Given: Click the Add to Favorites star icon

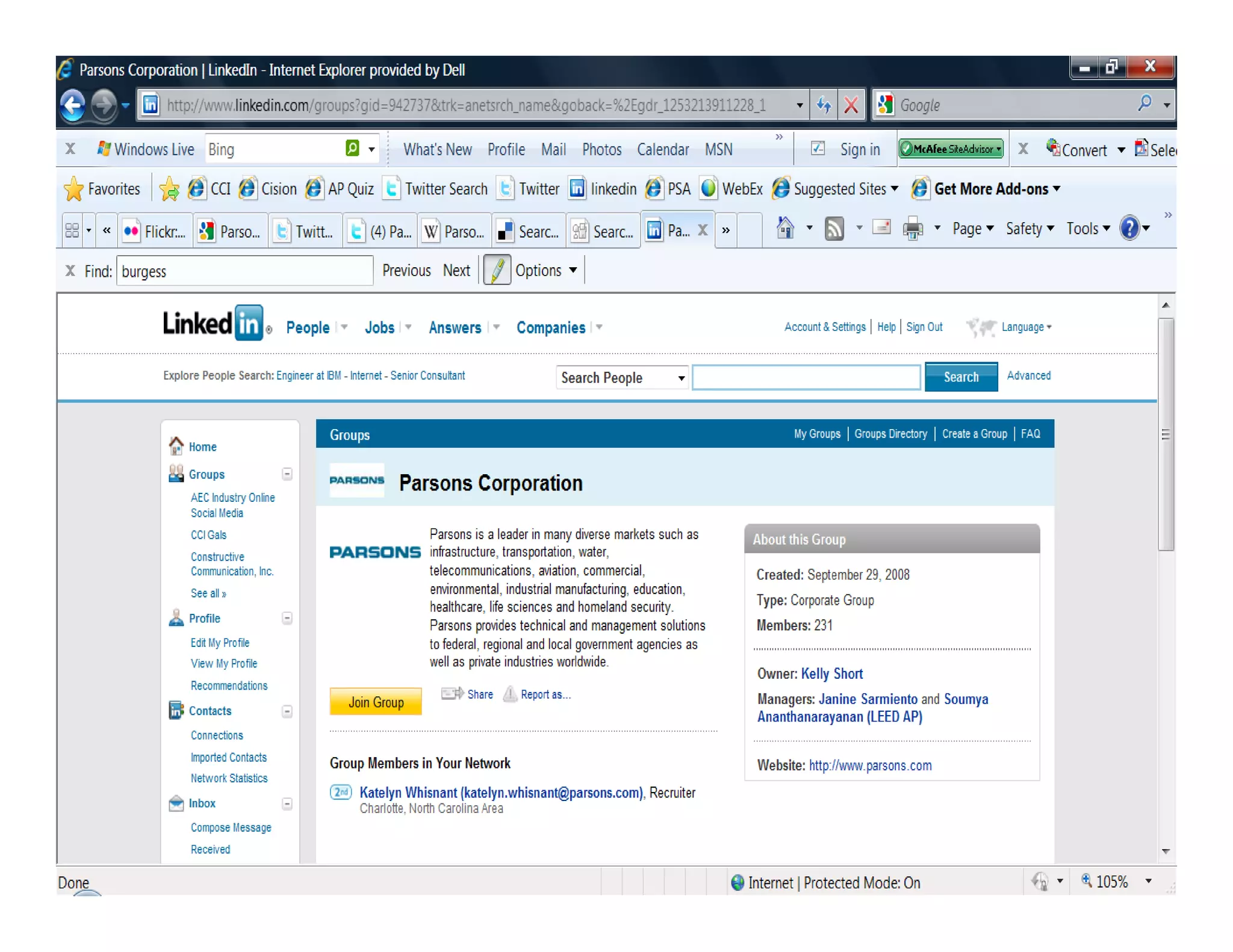Looking at the screenshot, I should [x=169, y=190].
